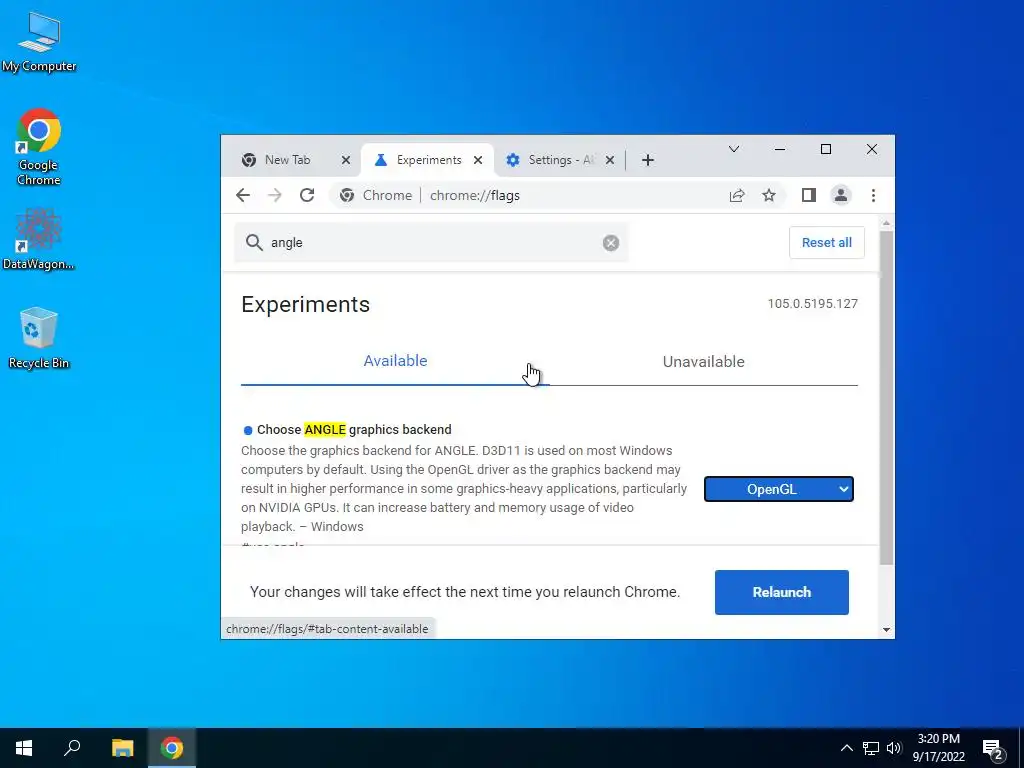Click the taskbar clock showing 3:20 PM
Screen dimensions: 1024x768
coord(938,748)
